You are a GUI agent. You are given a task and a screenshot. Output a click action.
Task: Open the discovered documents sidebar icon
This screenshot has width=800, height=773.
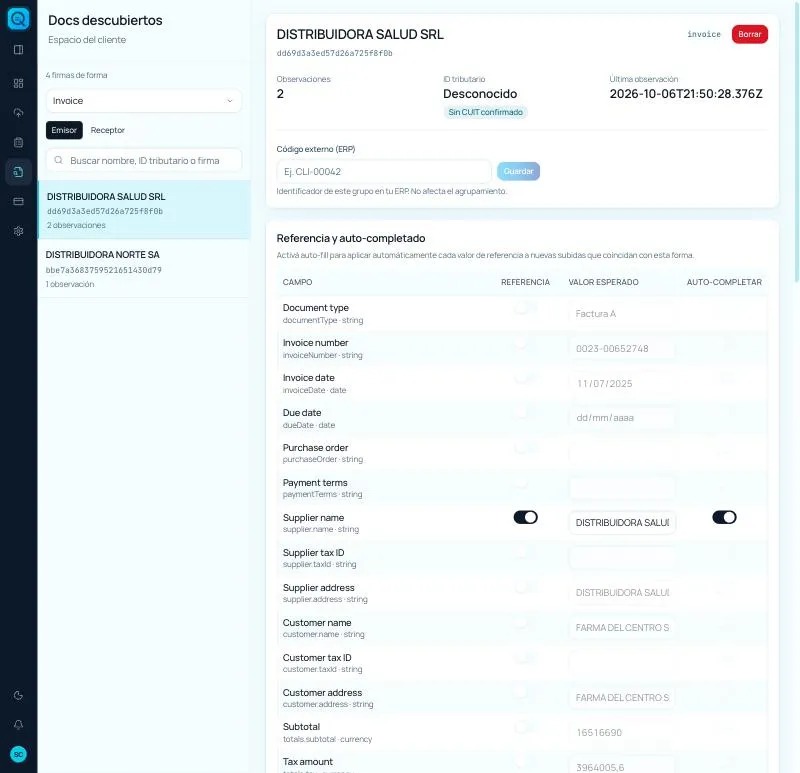18,172
